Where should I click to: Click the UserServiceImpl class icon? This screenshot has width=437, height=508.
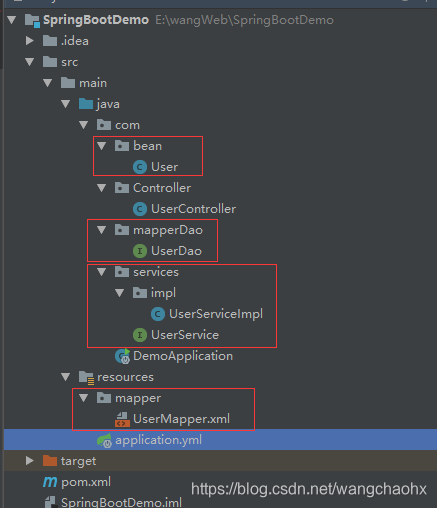[158, 314]
